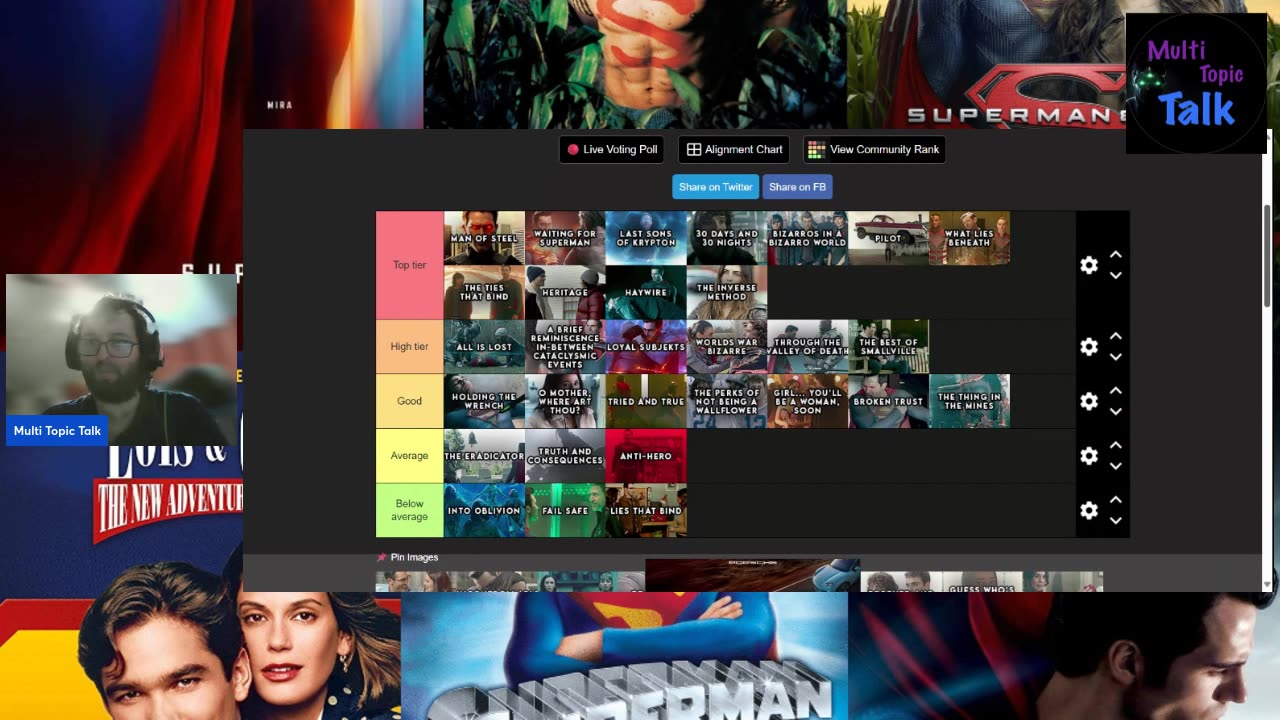
Task: Click the red Anti-Hero tile
Action: [646, 456]
